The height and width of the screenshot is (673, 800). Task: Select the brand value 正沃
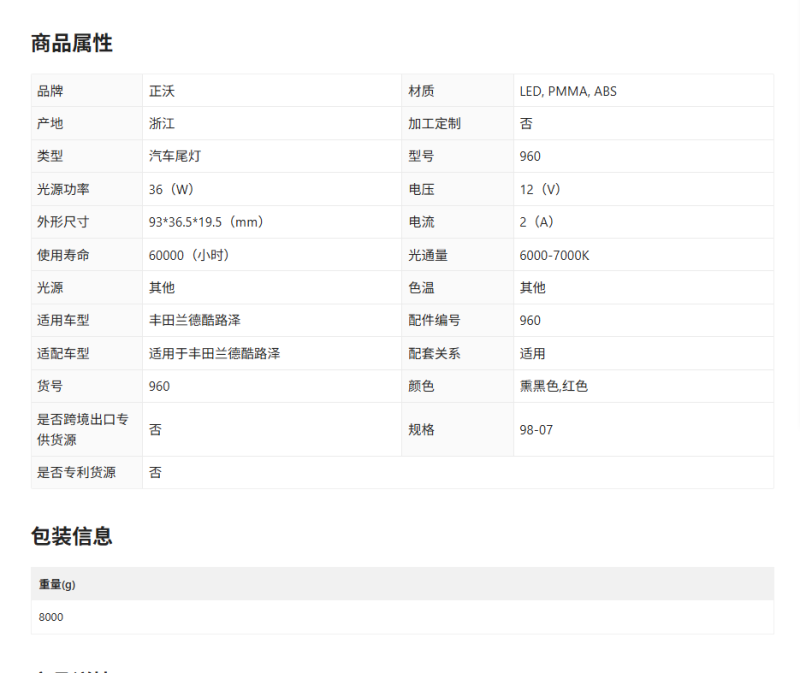pyautogui.click(x=162, y=91)
